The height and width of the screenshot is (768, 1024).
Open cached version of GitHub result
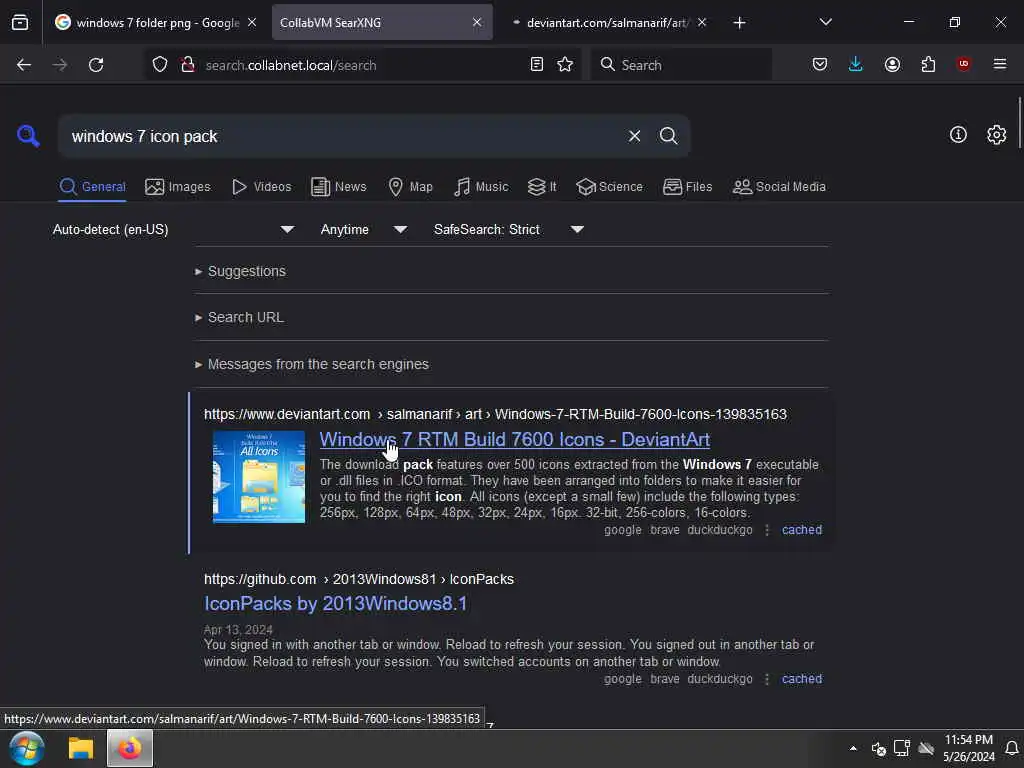pyautogui.click(x=802, y=679)
